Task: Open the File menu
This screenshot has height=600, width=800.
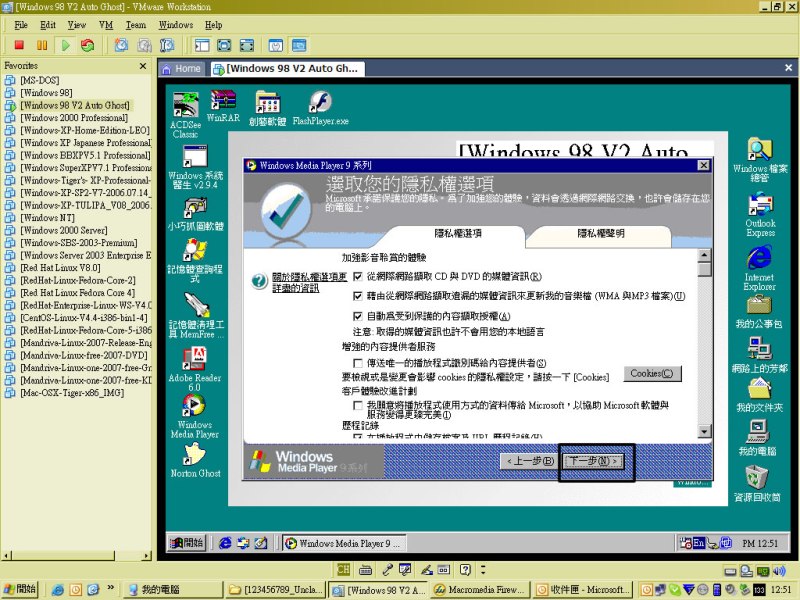Action: (x=21, y=25)
